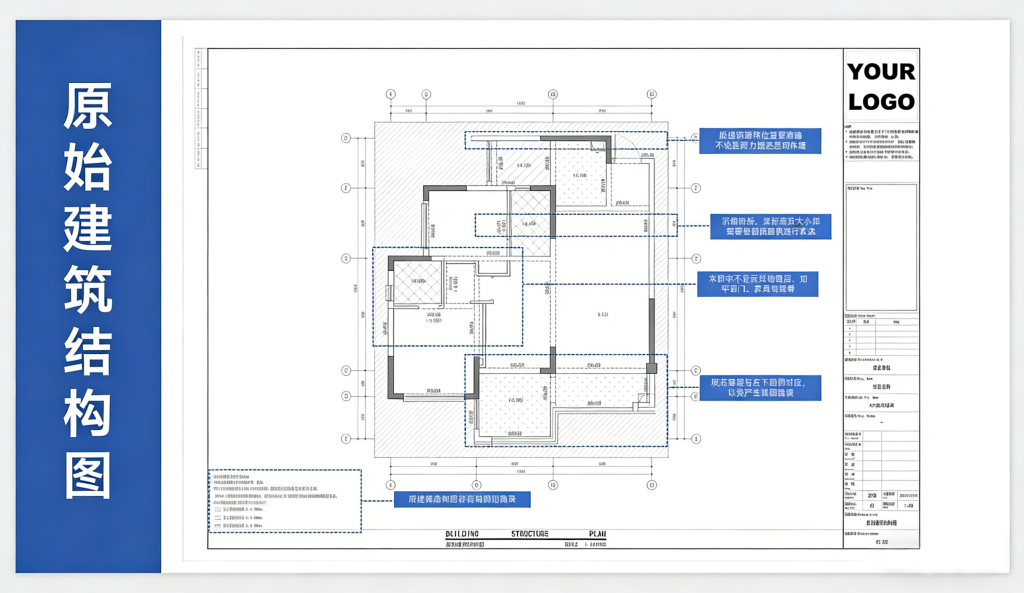This screenshot has width=1024, height=593.
Task: Click the second blue callout from the top
Action: pyautogui.click(x=769, y=226)
